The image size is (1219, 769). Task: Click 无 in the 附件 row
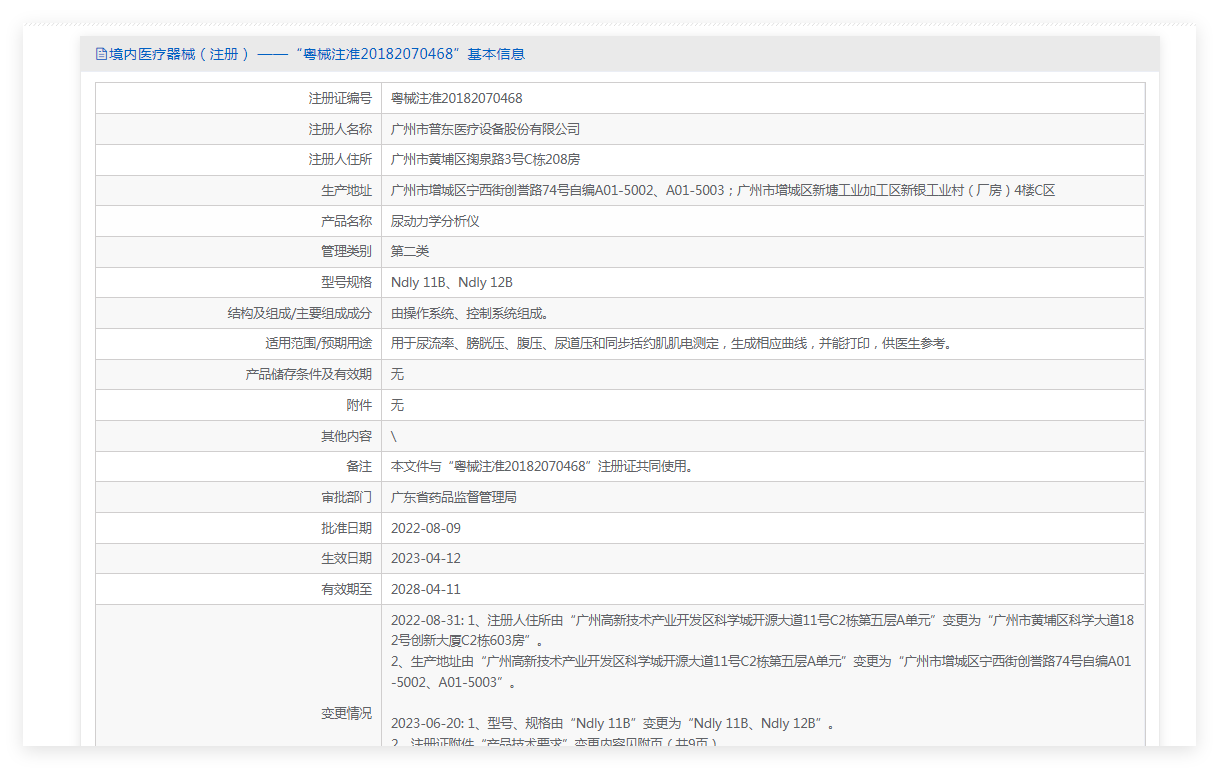pyautogui.click(x=397, y=405)
